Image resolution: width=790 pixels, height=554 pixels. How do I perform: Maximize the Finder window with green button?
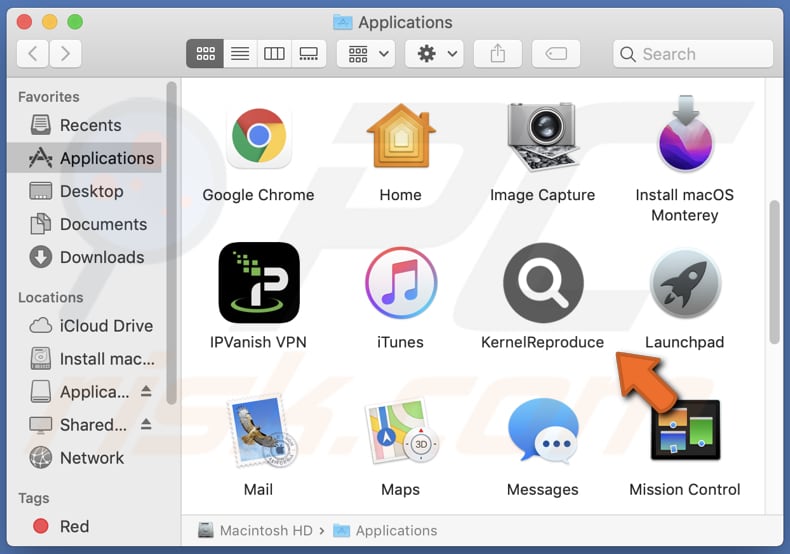(75, 22)
